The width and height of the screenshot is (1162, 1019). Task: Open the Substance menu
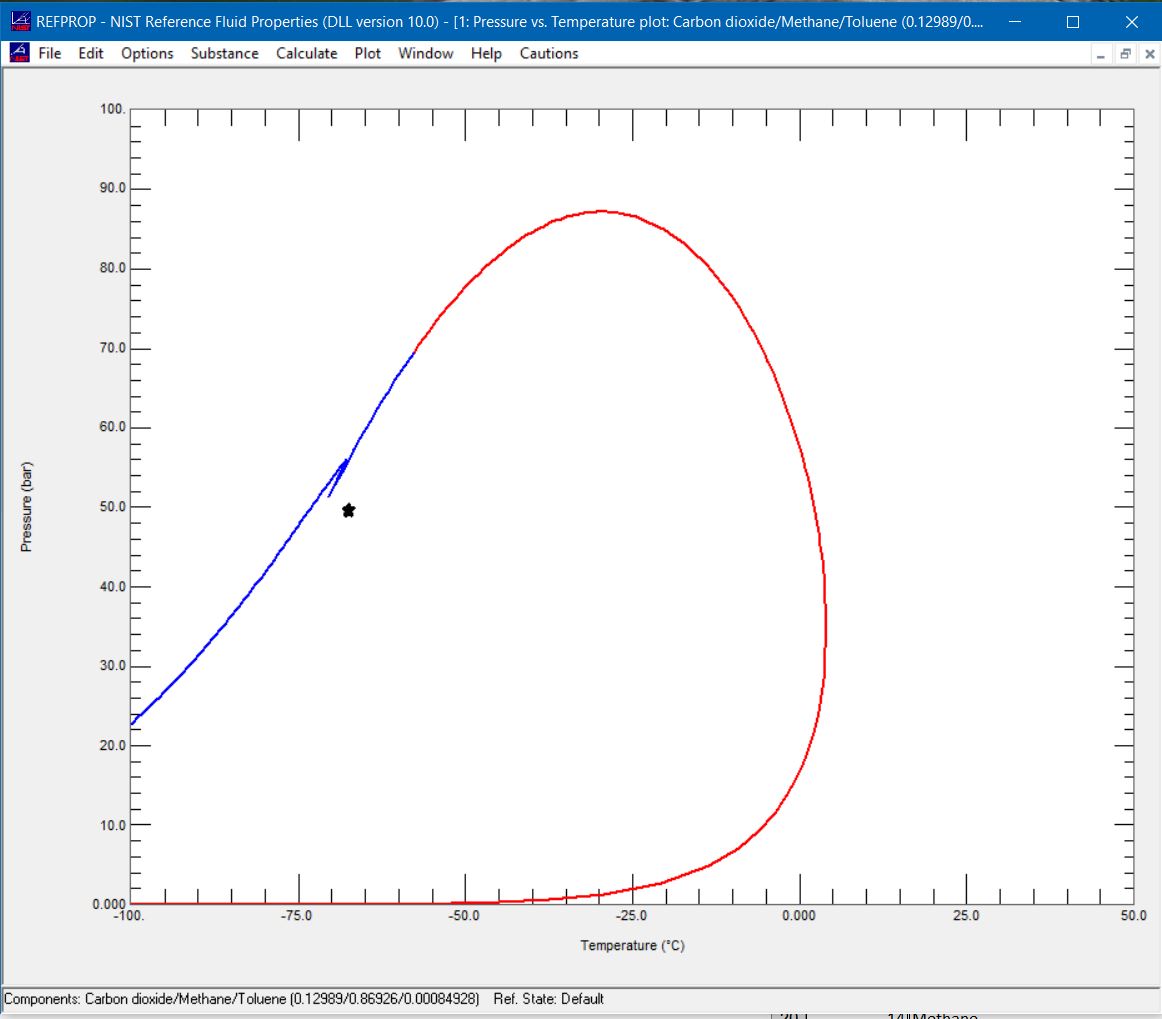(224, 53)
